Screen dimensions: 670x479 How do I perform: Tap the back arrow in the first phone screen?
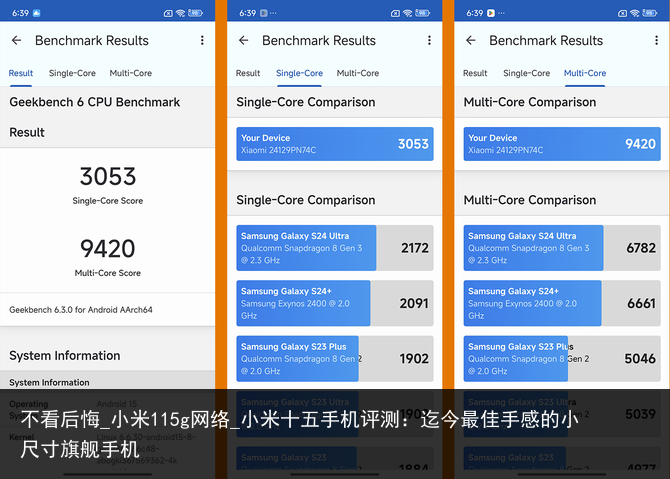click(16, 41)
